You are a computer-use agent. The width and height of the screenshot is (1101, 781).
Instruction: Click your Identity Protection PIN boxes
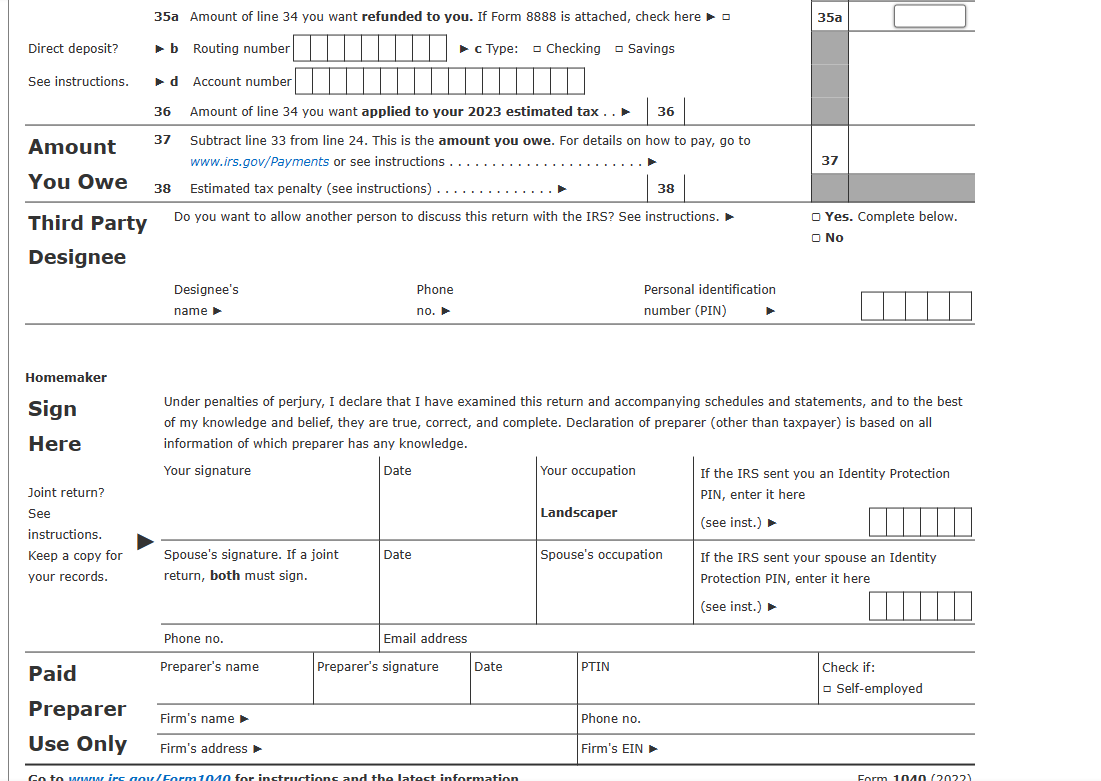[x=921, y=523]
